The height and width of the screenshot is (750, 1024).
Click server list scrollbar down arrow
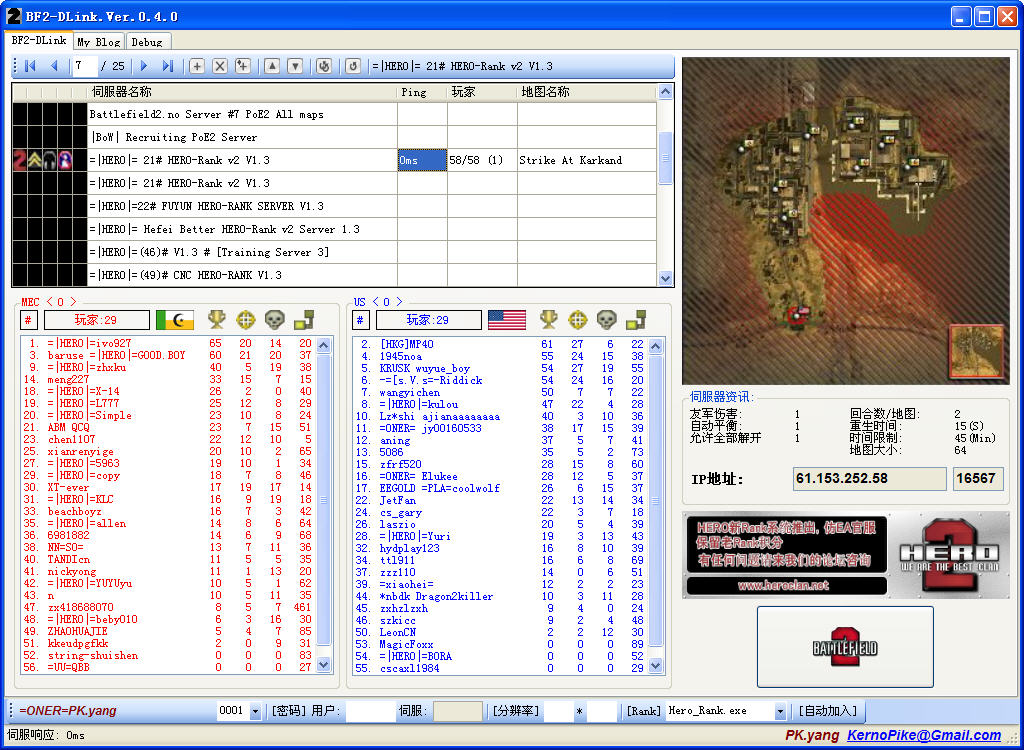(665, 278)
